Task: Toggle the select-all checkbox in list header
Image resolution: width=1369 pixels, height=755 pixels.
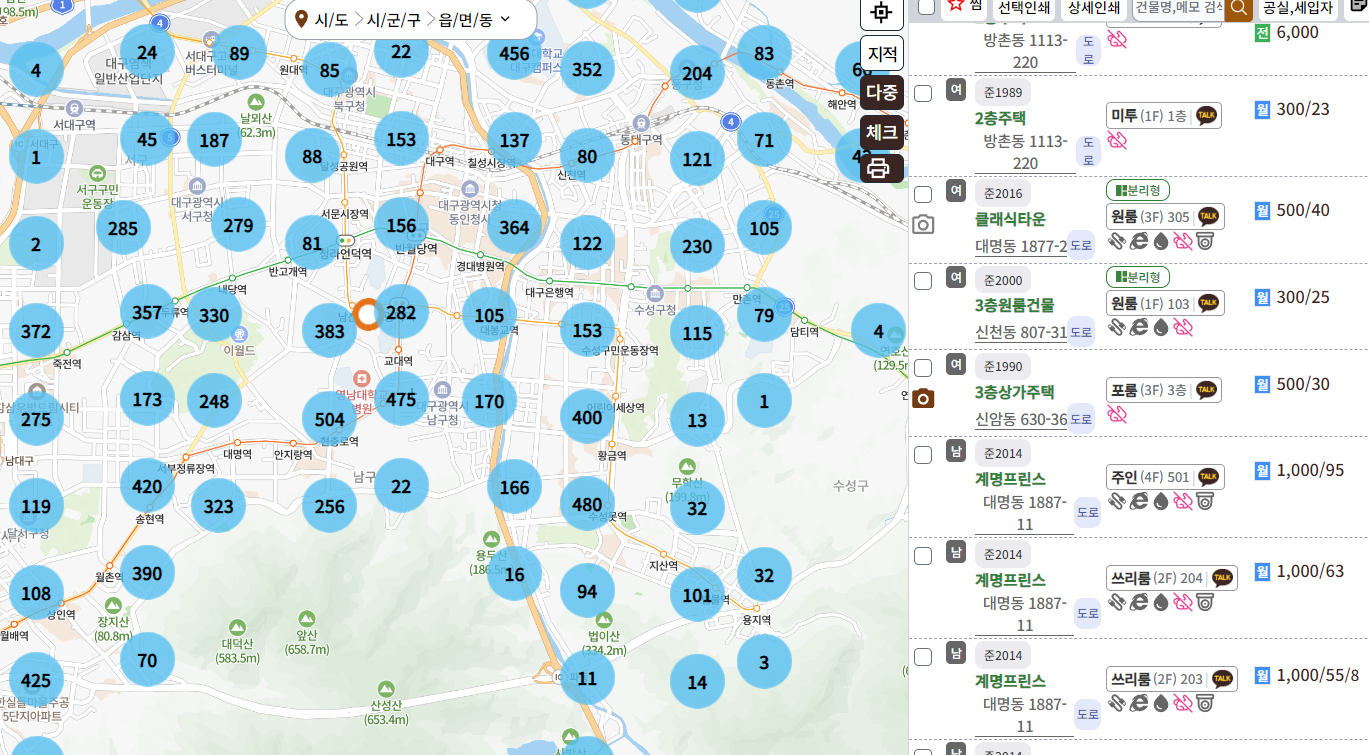Action: click(926, 7)
